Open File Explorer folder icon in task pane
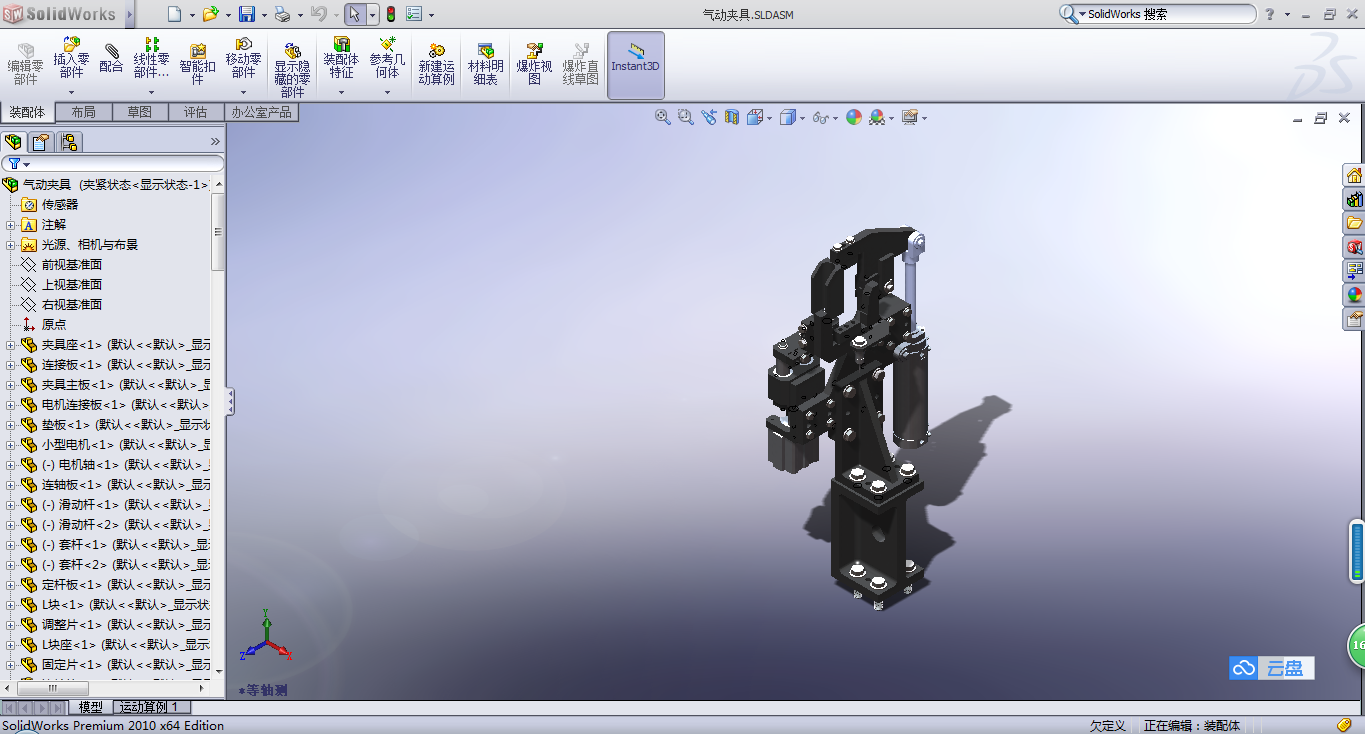 click(x=1354, y=223)
